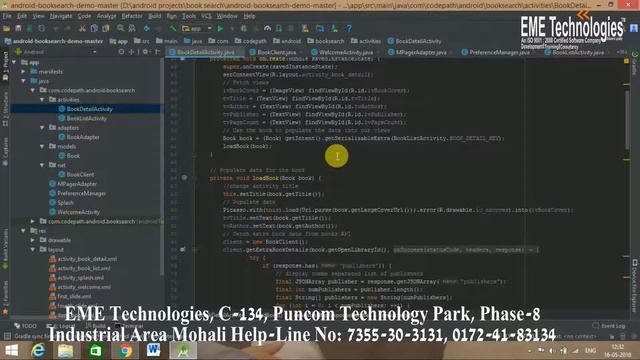The width and height of the screenshot is (640, 360).
Task: Click the booksearch breadcrumb in navigation bar
Action: [326, 41]
